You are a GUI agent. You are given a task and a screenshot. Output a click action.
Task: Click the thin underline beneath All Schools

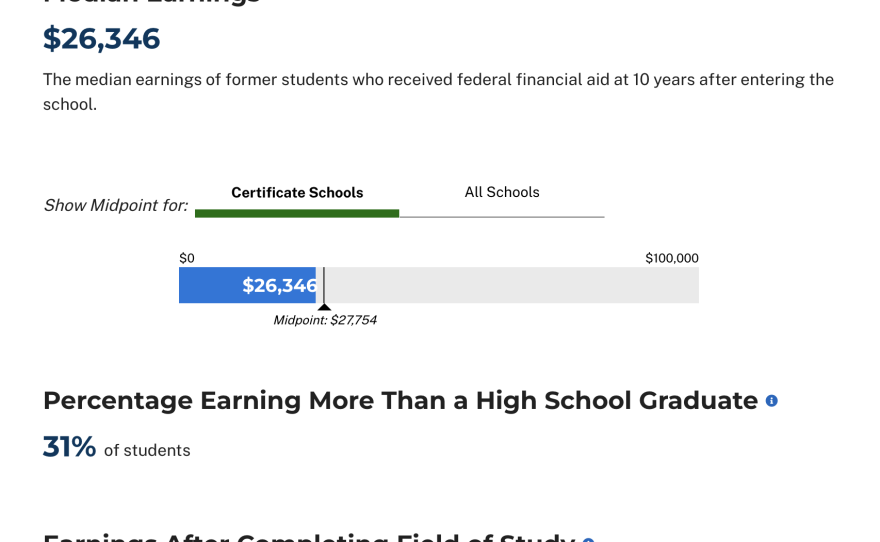coord(502,216)
